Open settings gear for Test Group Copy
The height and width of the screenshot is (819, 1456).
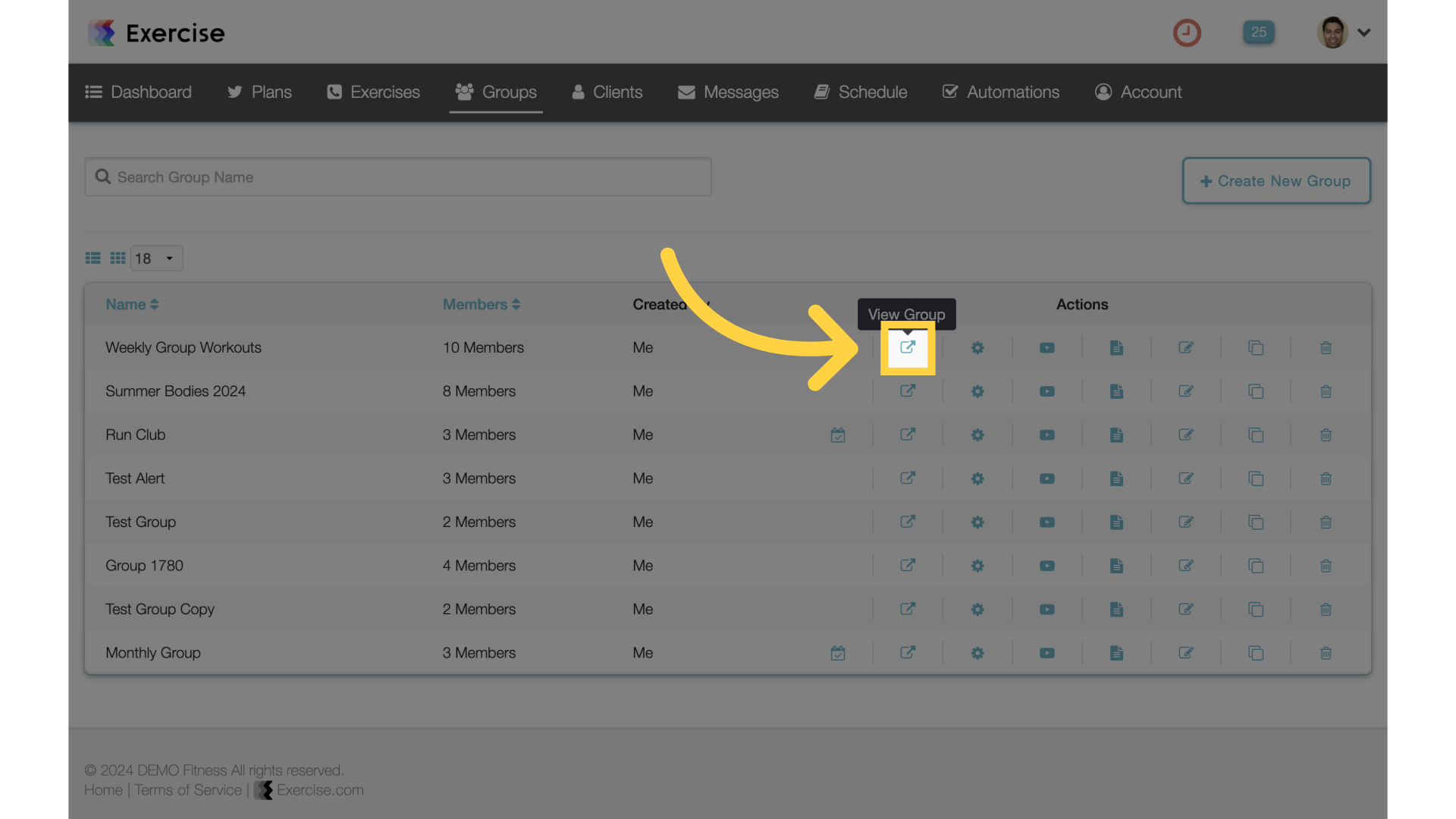[x=977, y=610]
